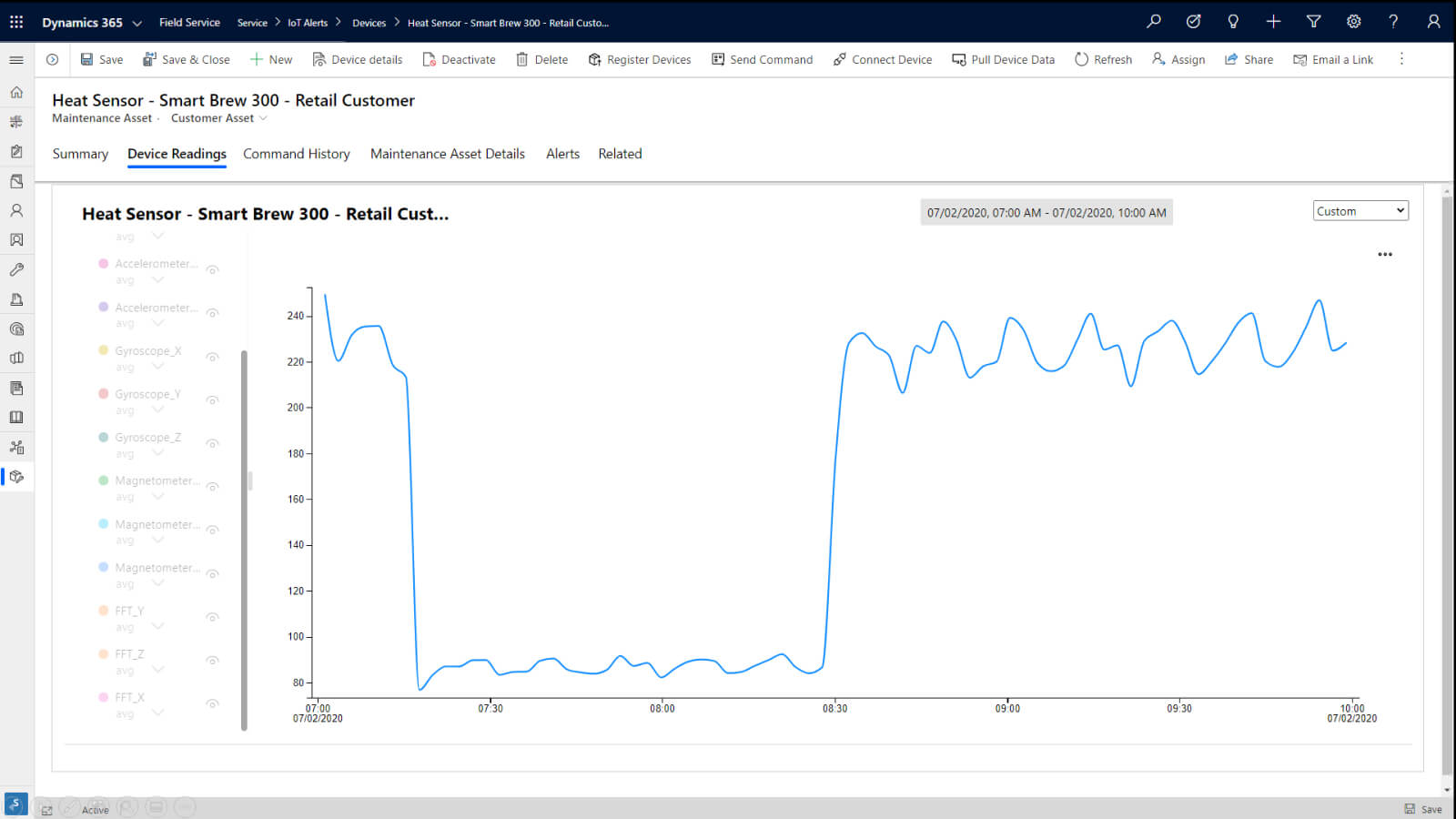Click the Gyroscope_X yellow color dot
Viewport: 1456px width, 819px height.
pyautogui.click(x=104, y=350)
